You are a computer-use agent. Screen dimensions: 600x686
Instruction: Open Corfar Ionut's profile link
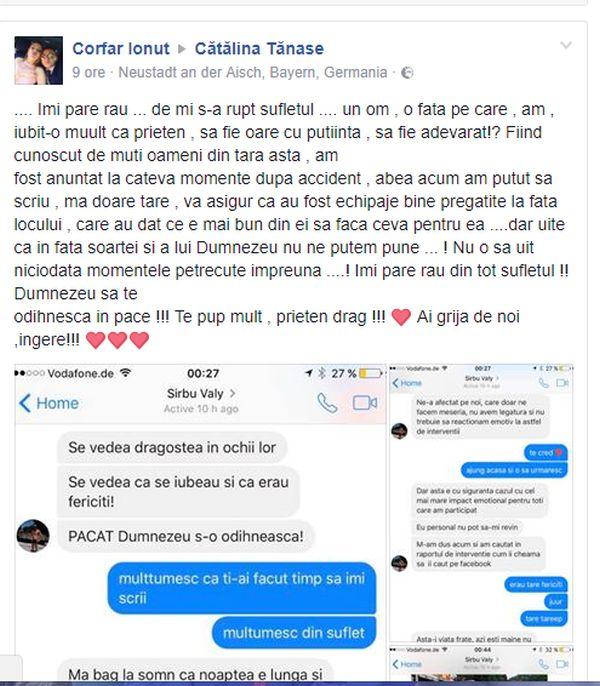(121, 48)
